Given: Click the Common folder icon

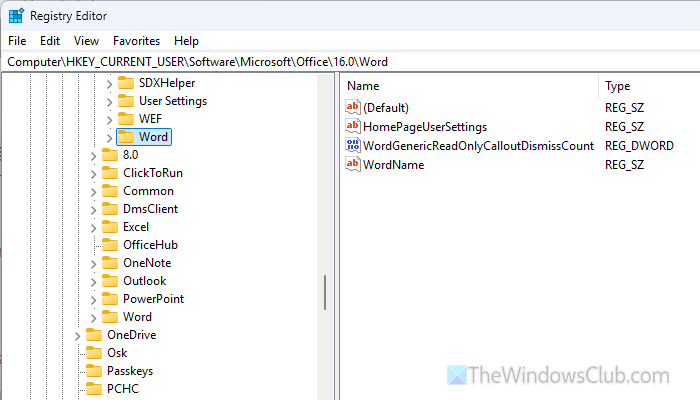Looking at the screenshot, I should (110, 191).
